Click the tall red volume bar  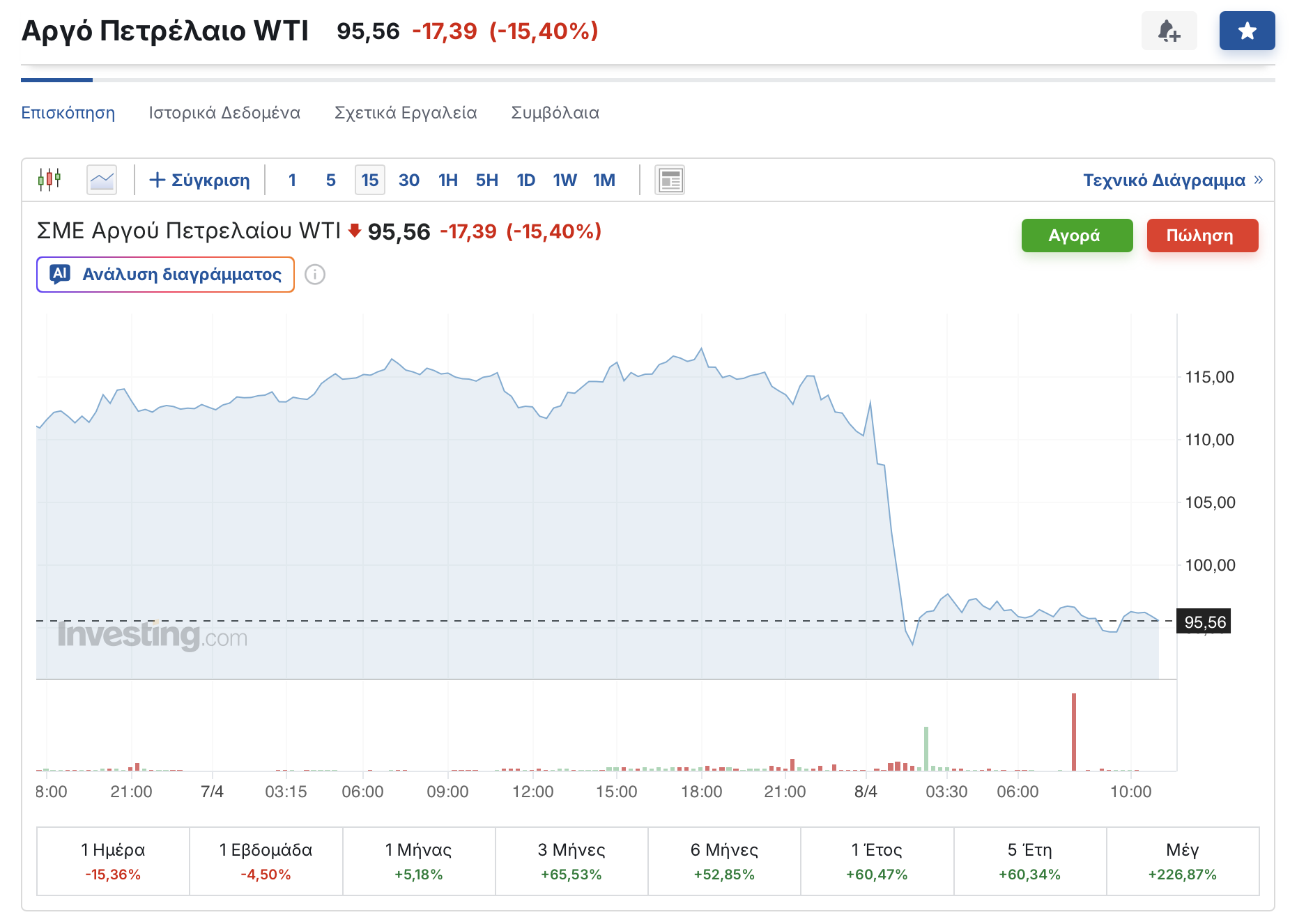coord(1074,732)
